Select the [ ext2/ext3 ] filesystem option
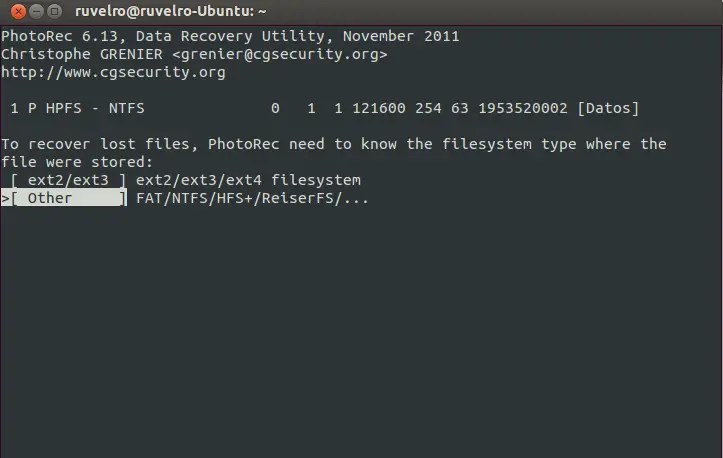Viewport: 723px width, 458px height. tap(69, 180)
